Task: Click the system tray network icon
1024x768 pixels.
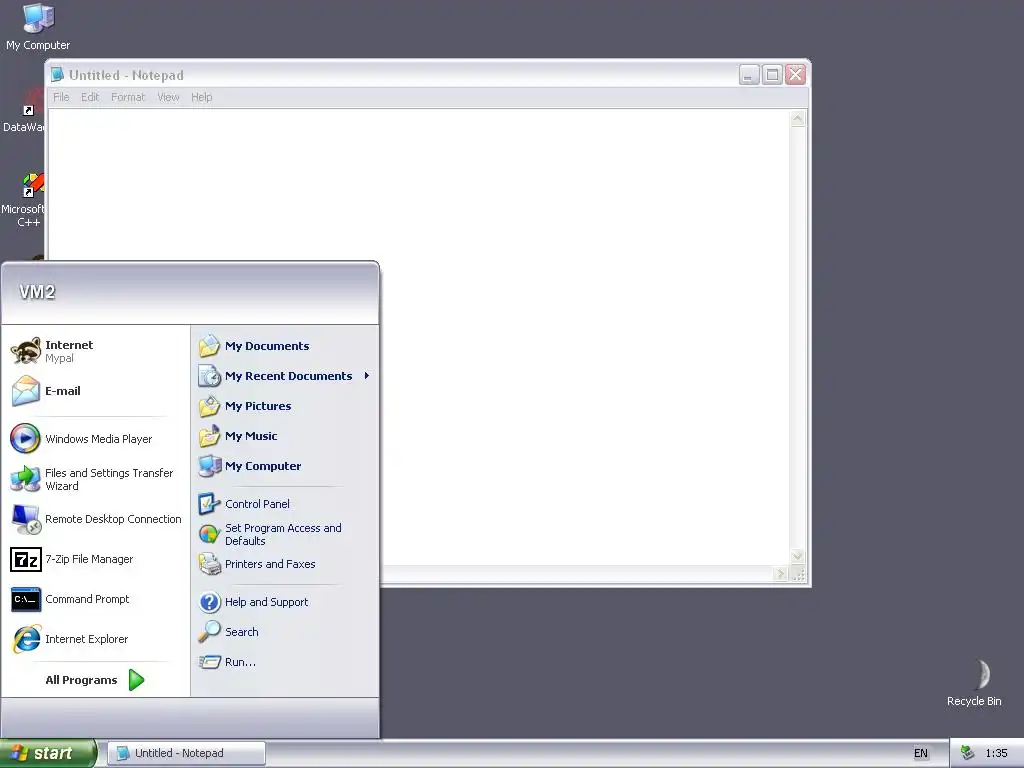Action: 968,753
